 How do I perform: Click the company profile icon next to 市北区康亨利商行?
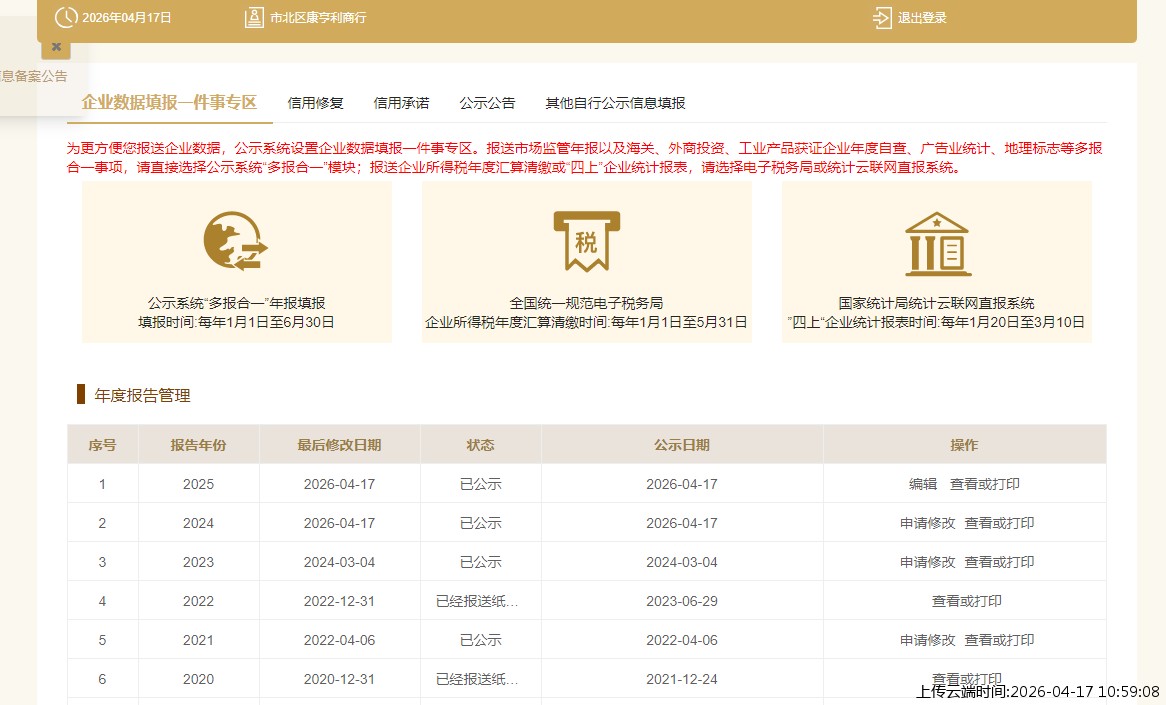(253, 16)
